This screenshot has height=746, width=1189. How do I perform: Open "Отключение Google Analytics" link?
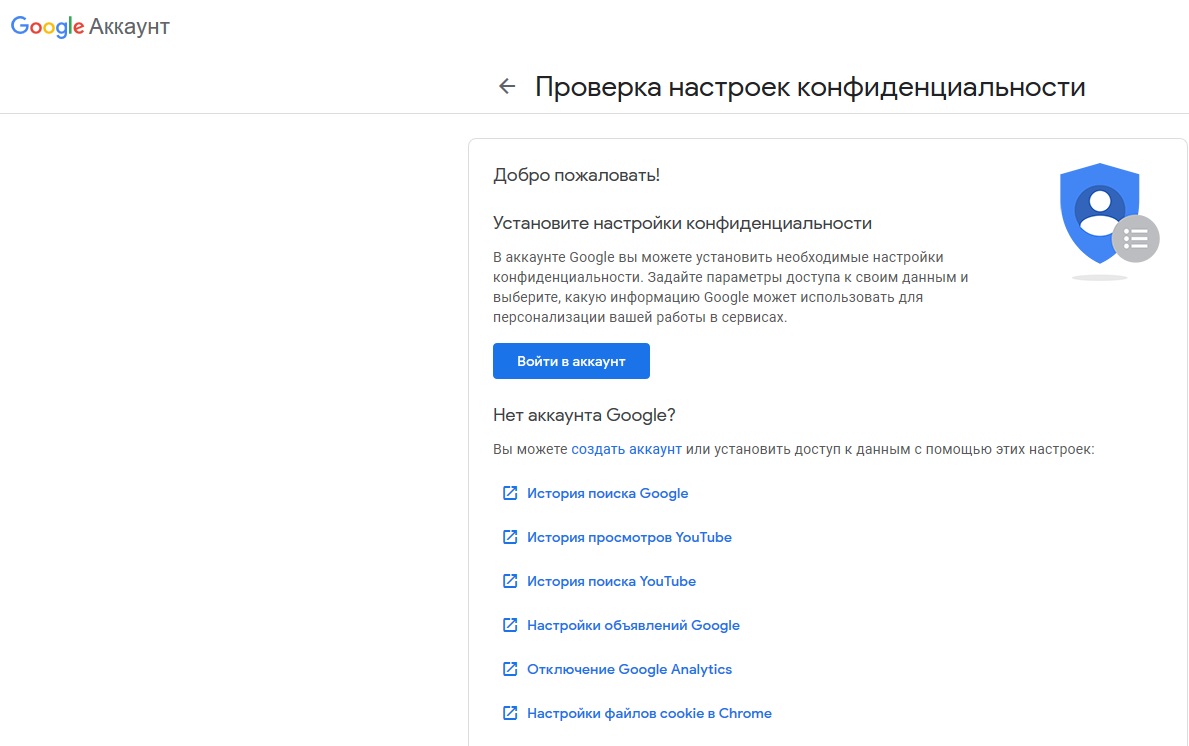click(629, 669)
